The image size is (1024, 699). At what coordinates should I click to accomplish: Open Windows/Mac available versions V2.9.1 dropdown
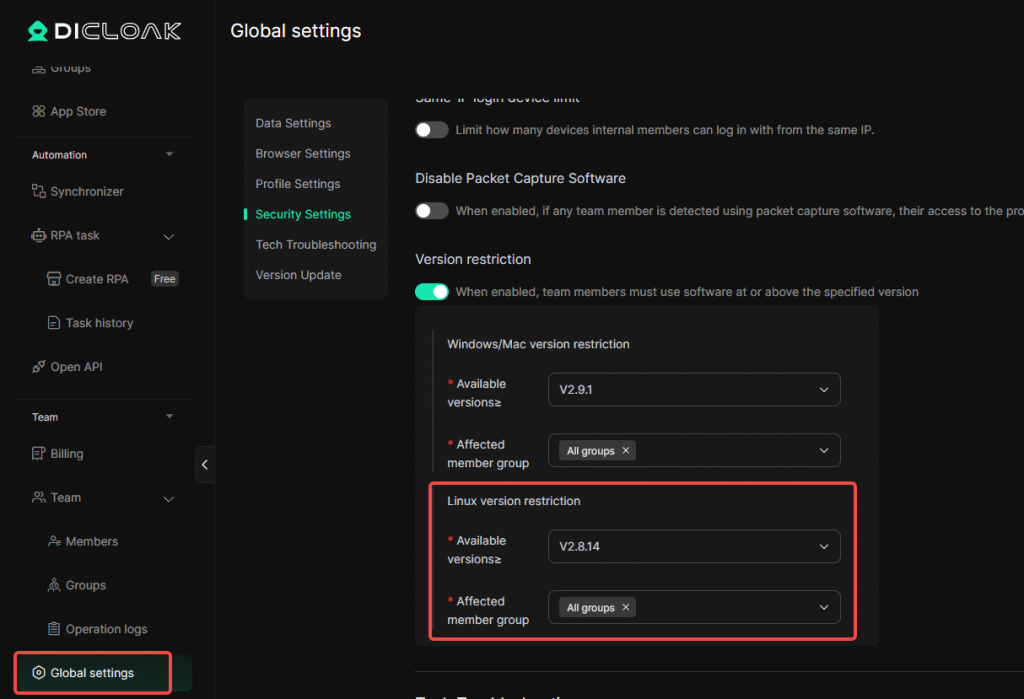point(694,389)
